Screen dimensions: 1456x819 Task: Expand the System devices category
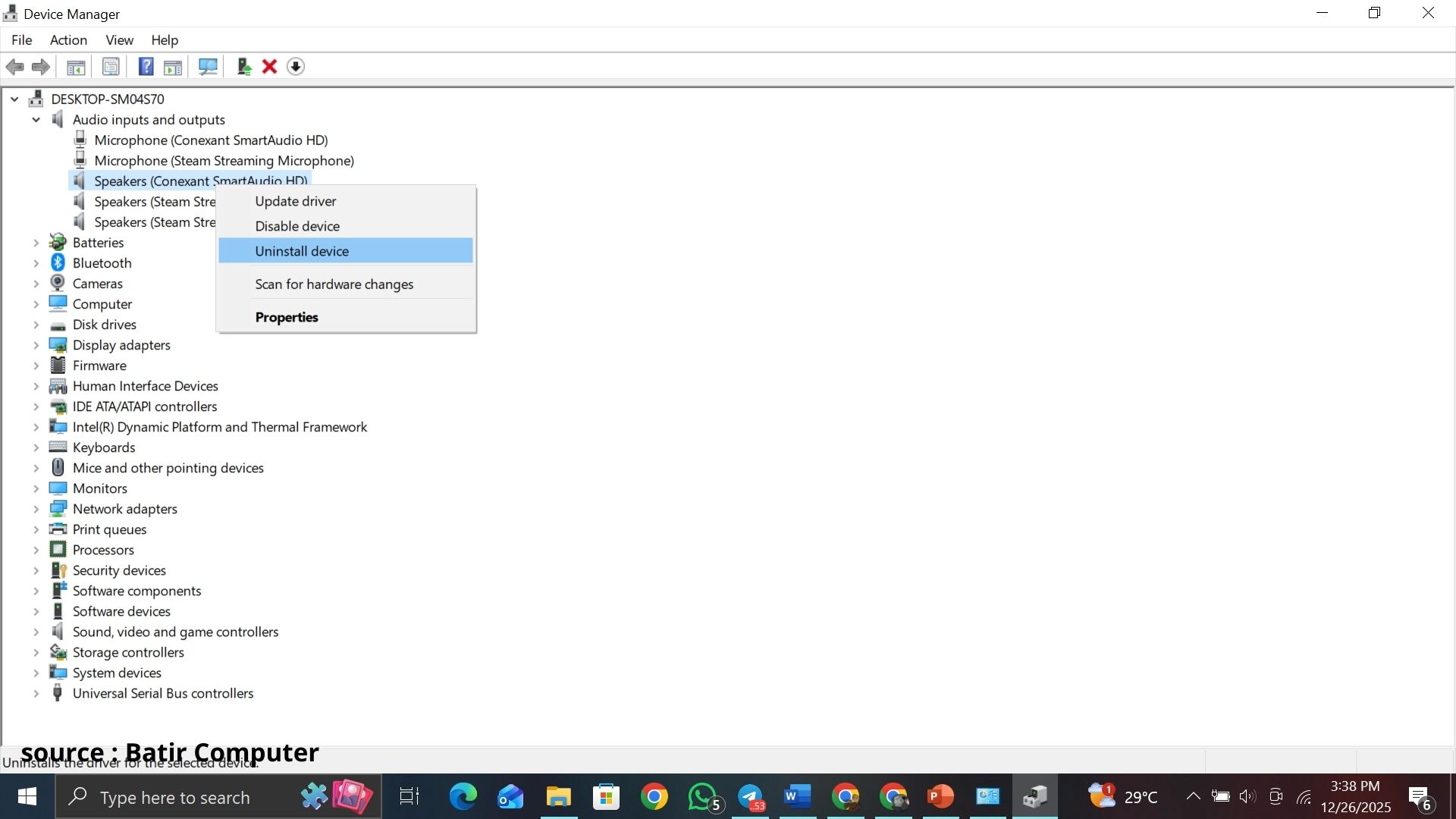tap(36, 672)
